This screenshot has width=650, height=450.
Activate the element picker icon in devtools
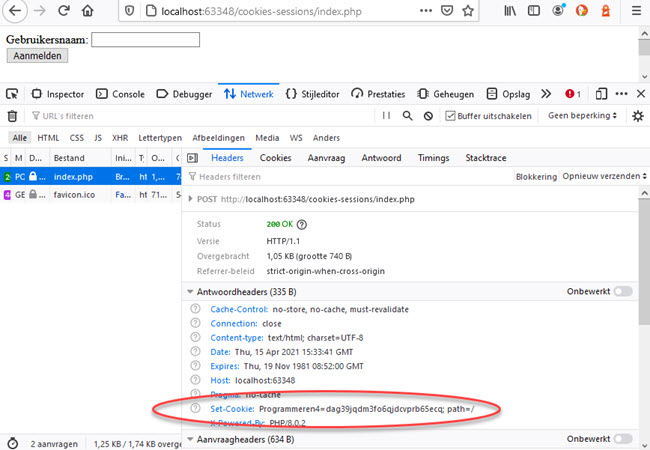(x=12, y=94)
